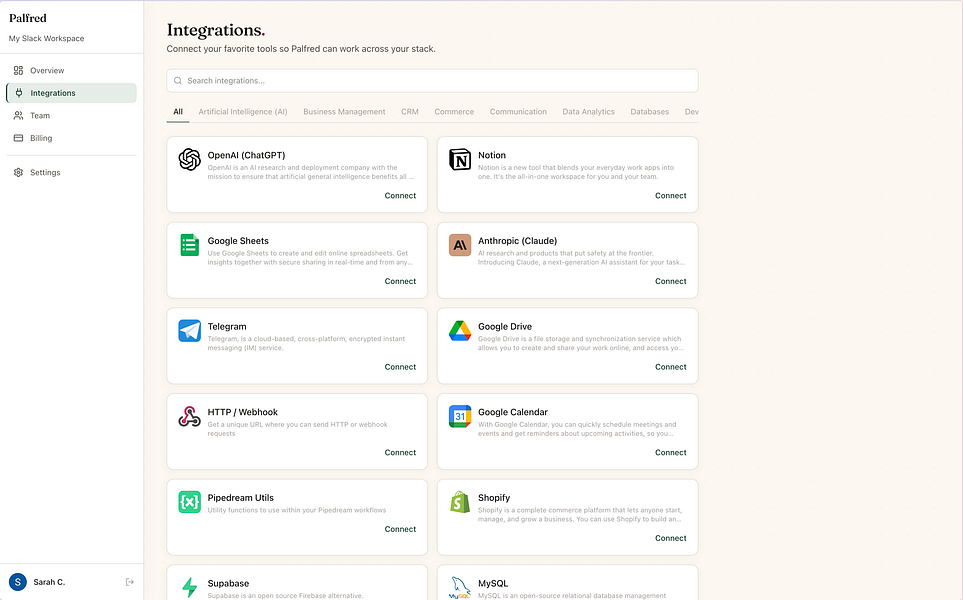Switch to the Artificial Intelligence (AI) tab
This screenshot has width=963, height=600.
tap(243, 112)
